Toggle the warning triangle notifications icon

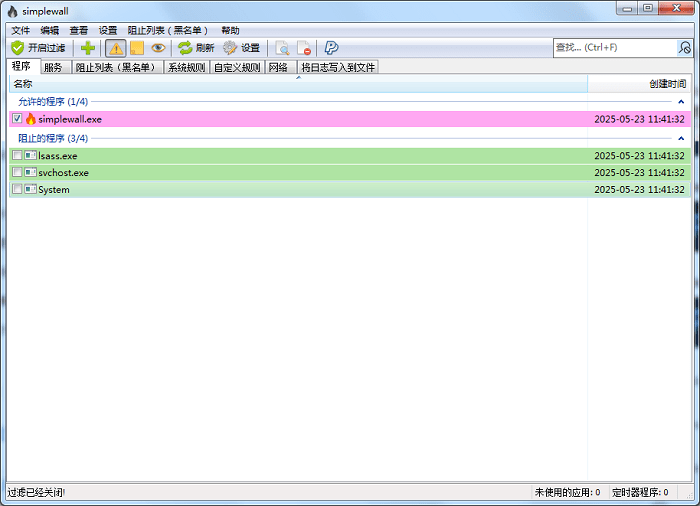tap(116, 48)
